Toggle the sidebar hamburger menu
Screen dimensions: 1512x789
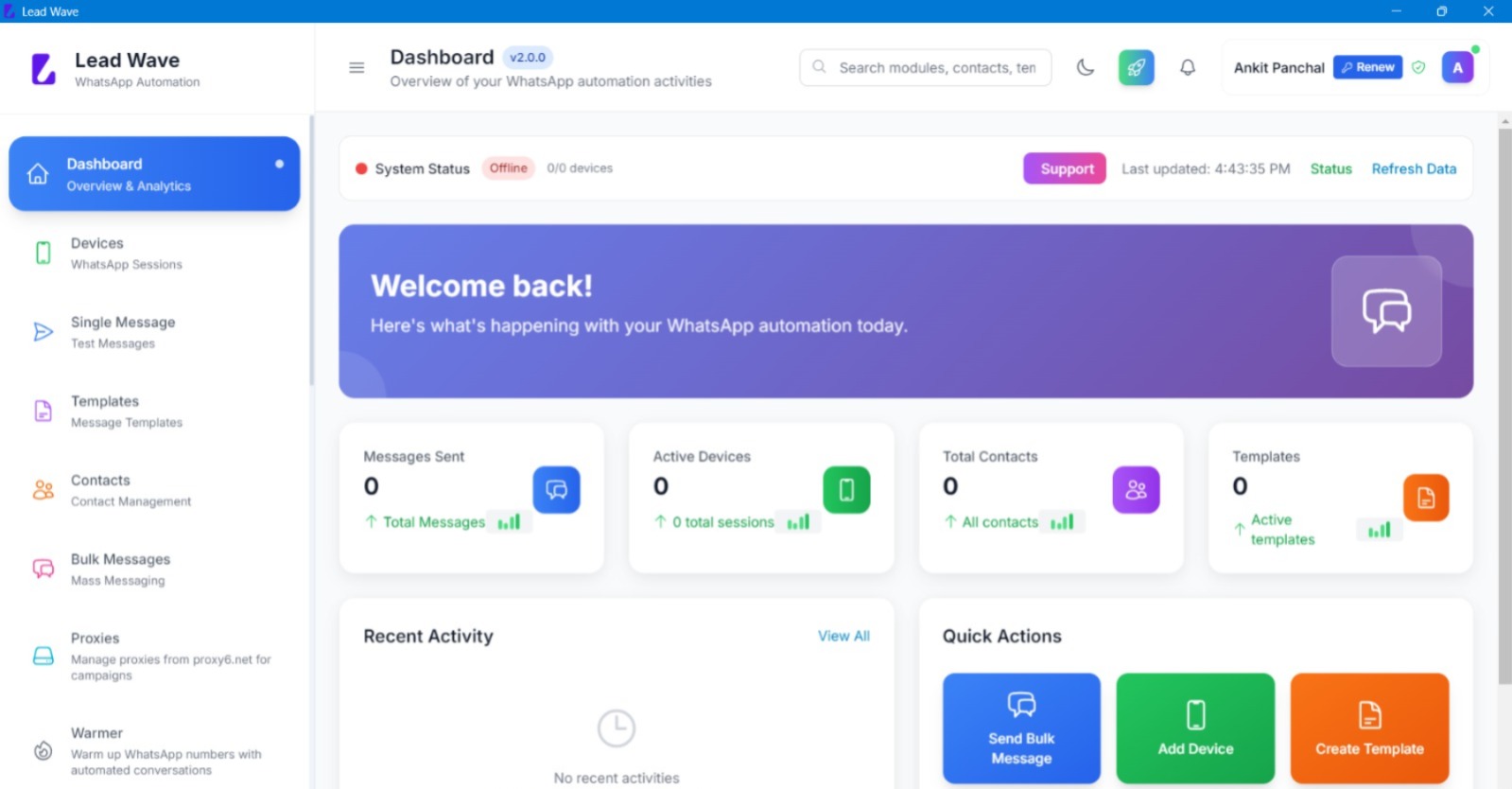(x=356, y=67)
